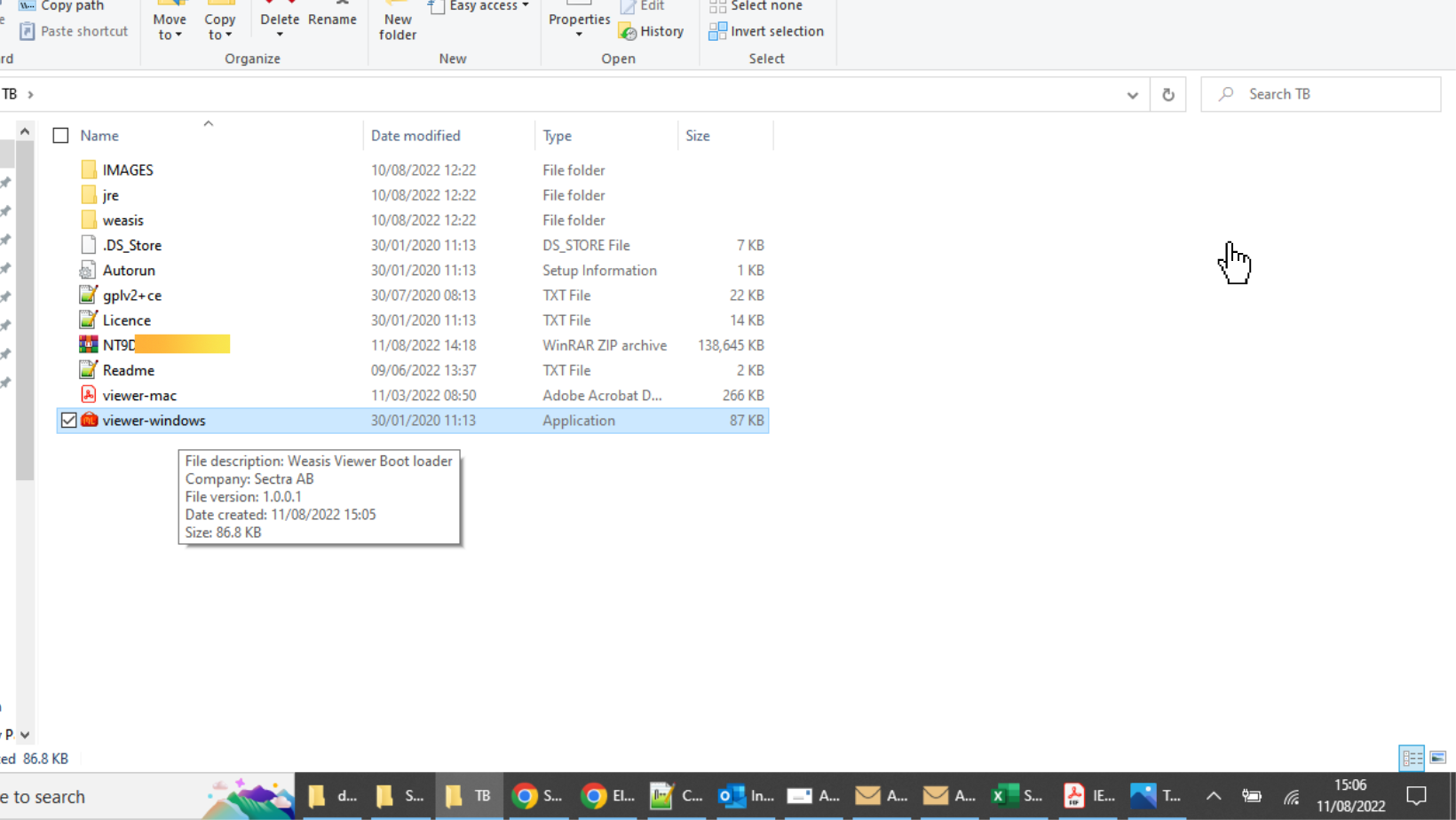The image size is (1456, 820).
Task: Open History from the ribbon
Action: point(652,31)
